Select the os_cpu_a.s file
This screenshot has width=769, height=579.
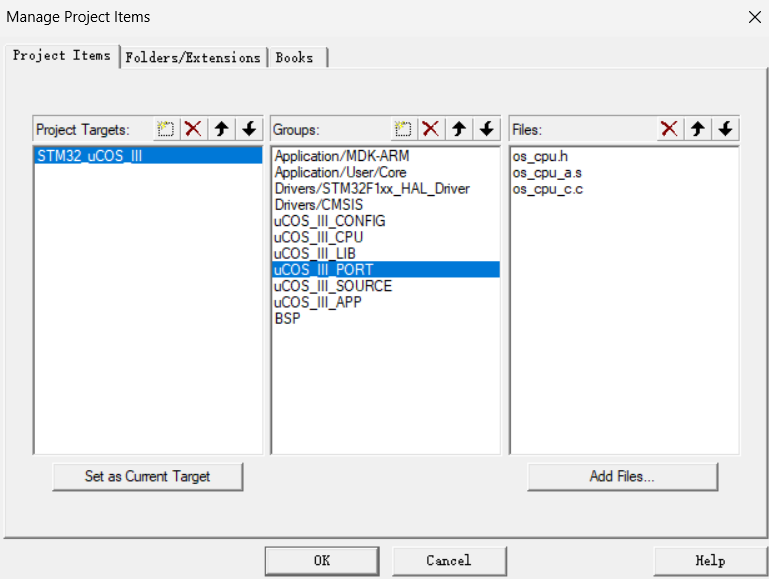pos(624,173)
